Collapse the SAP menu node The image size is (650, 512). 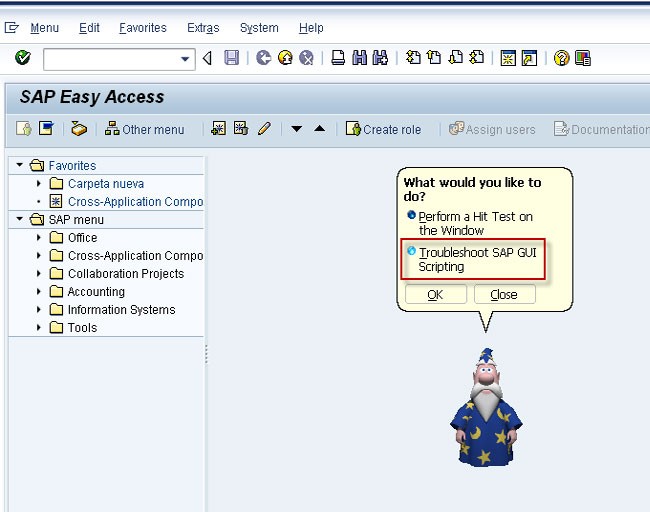[x=19, y=219]
